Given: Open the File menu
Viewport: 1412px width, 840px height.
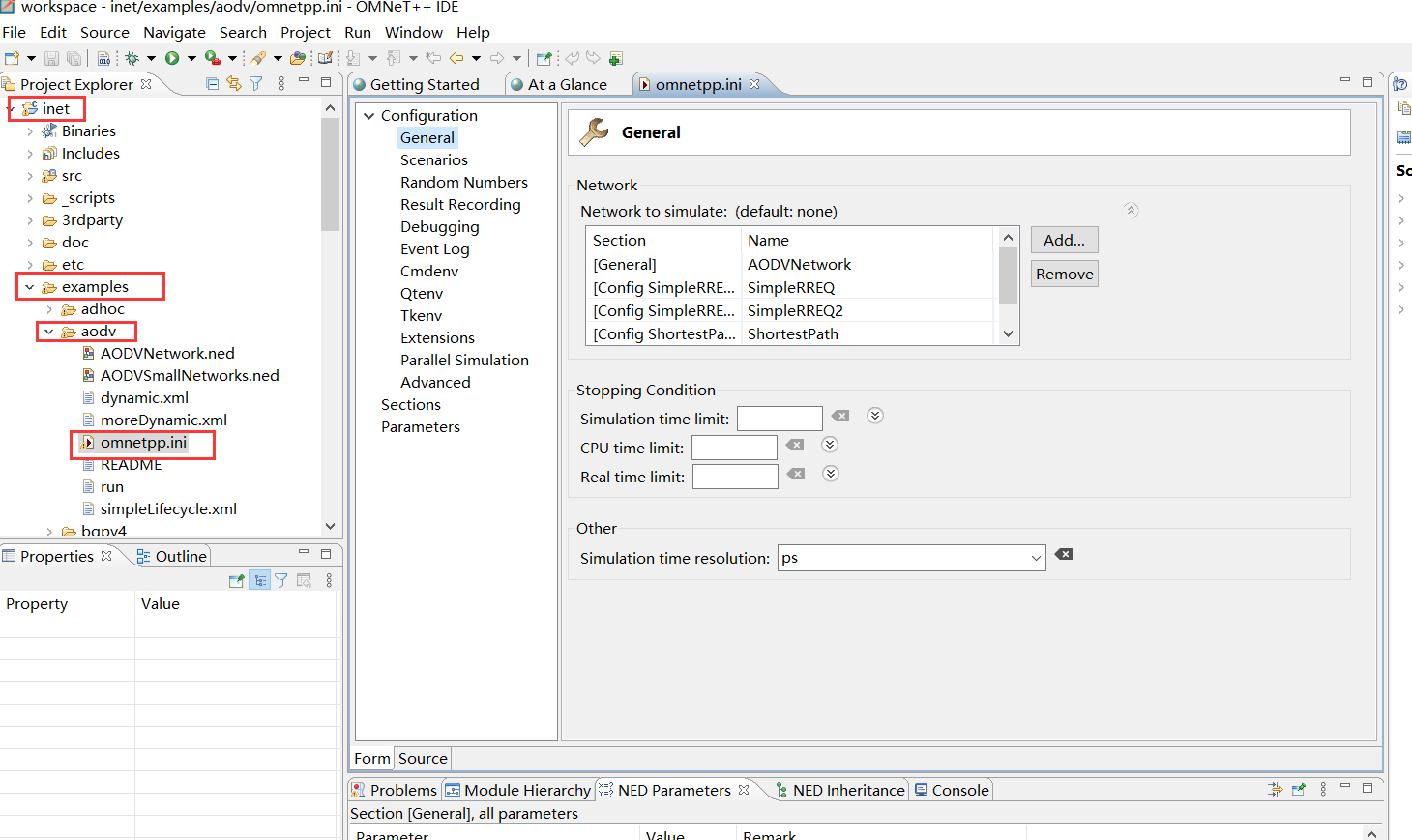Looking at the screenshot, I should click(x=15, y=32).
